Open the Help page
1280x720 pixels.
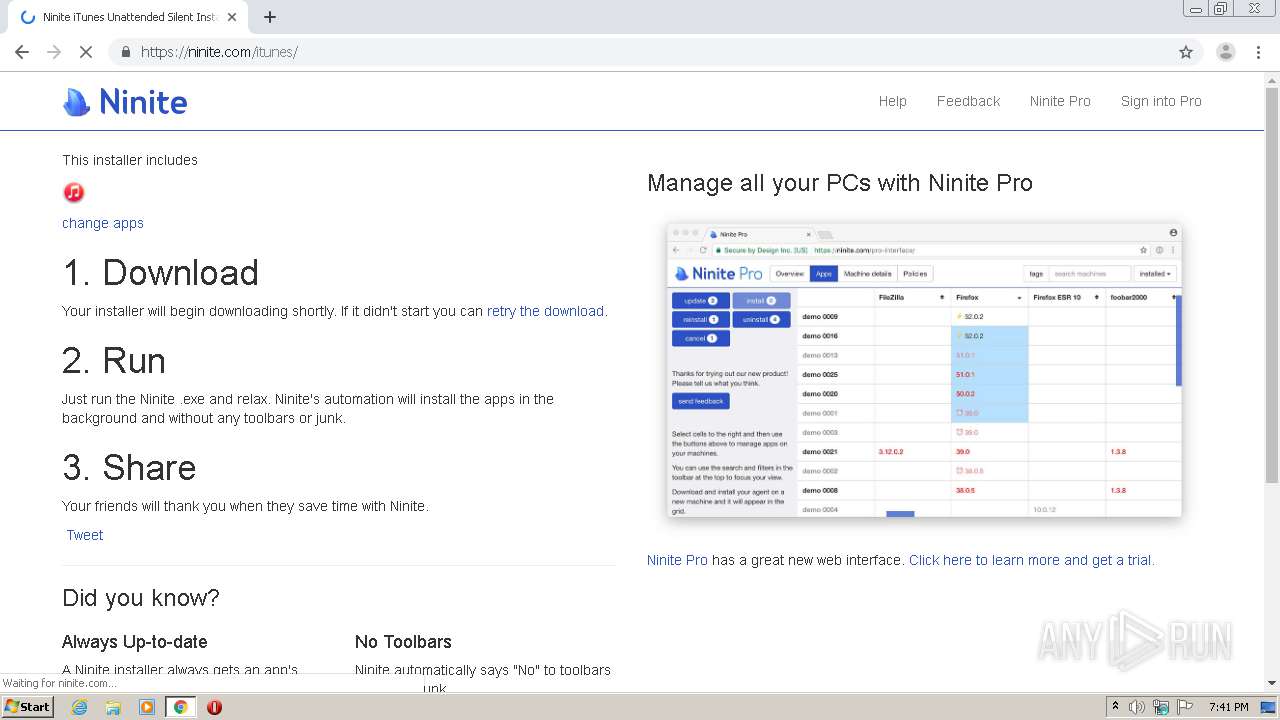click(x=893, y=101)
